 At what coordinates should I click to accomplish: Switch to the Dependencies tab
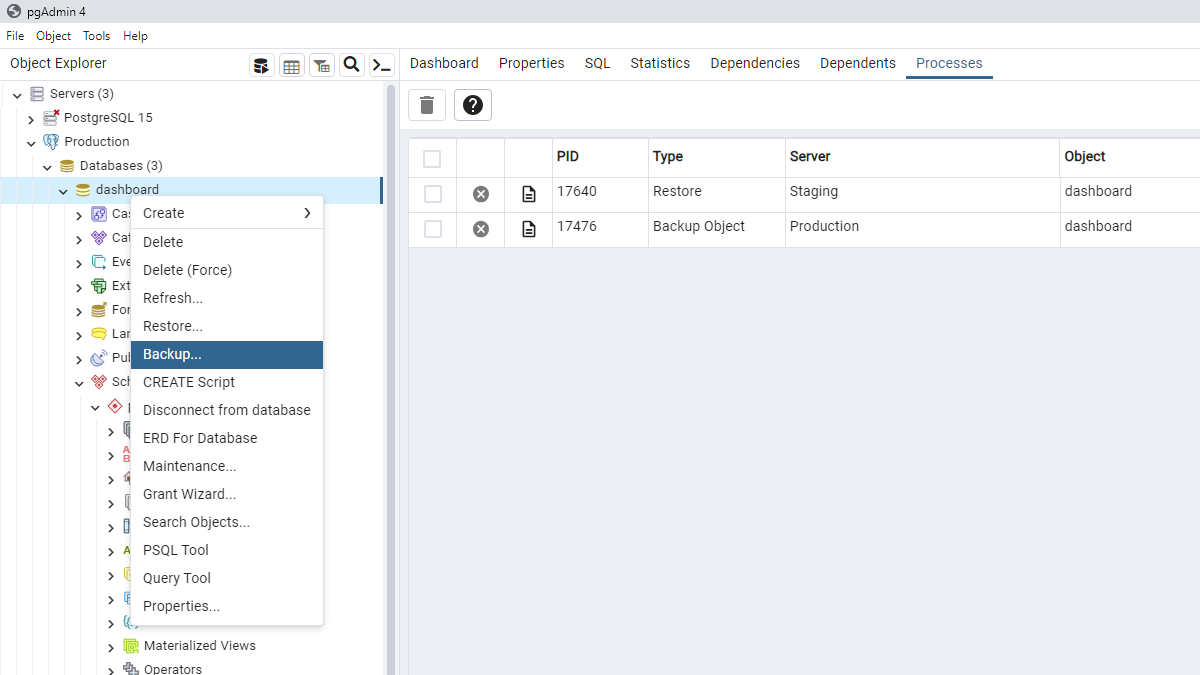pyautogui.click(x=755, y=63)
